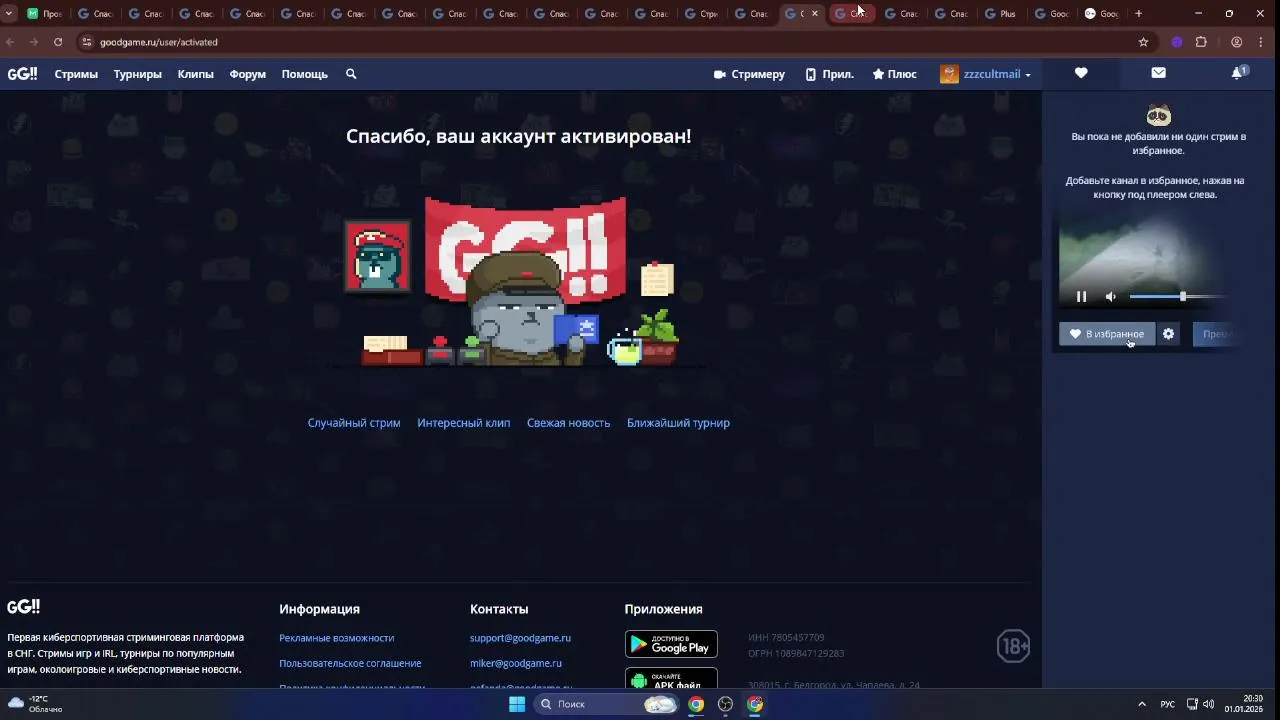Viewport: 1280px width, 720px height.
Task: Open the Форум page
Action: [x=247, y=74]
